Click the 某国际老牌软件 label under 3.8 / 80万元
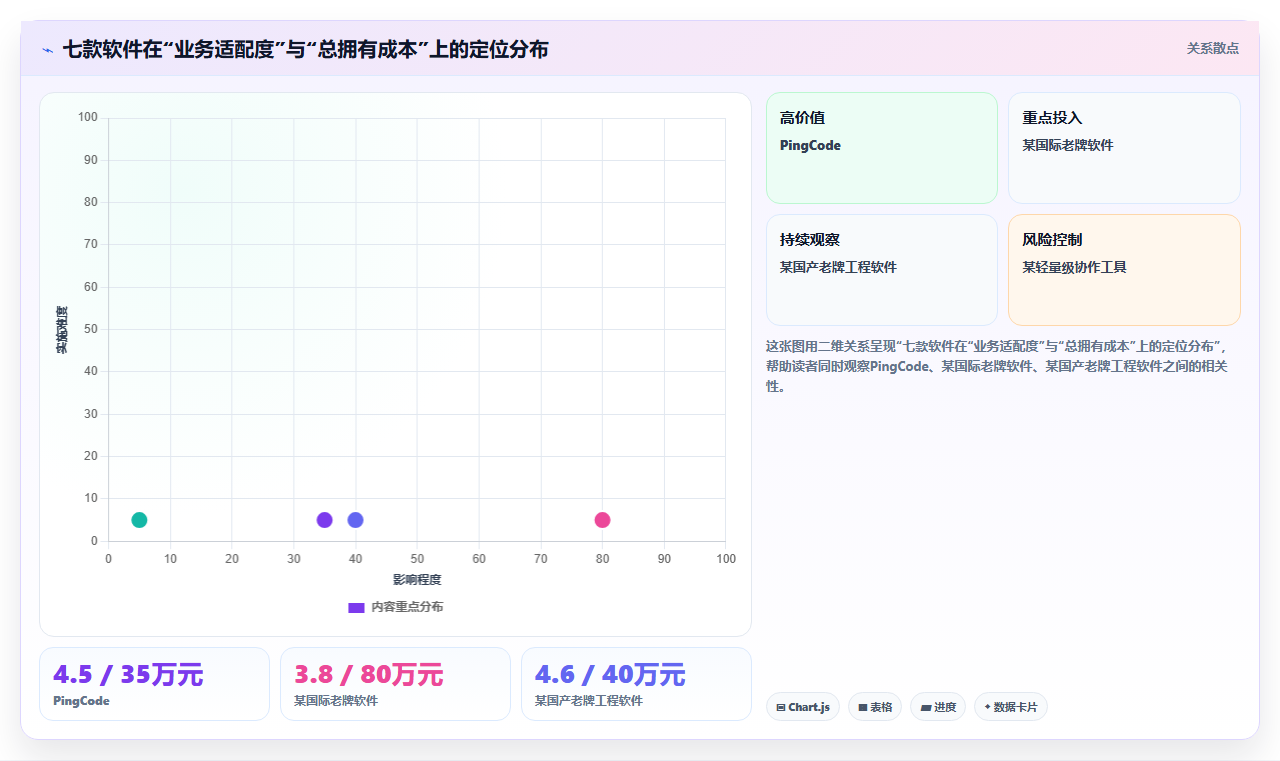This screenshot has height=761, width=1280. (336, 701)
